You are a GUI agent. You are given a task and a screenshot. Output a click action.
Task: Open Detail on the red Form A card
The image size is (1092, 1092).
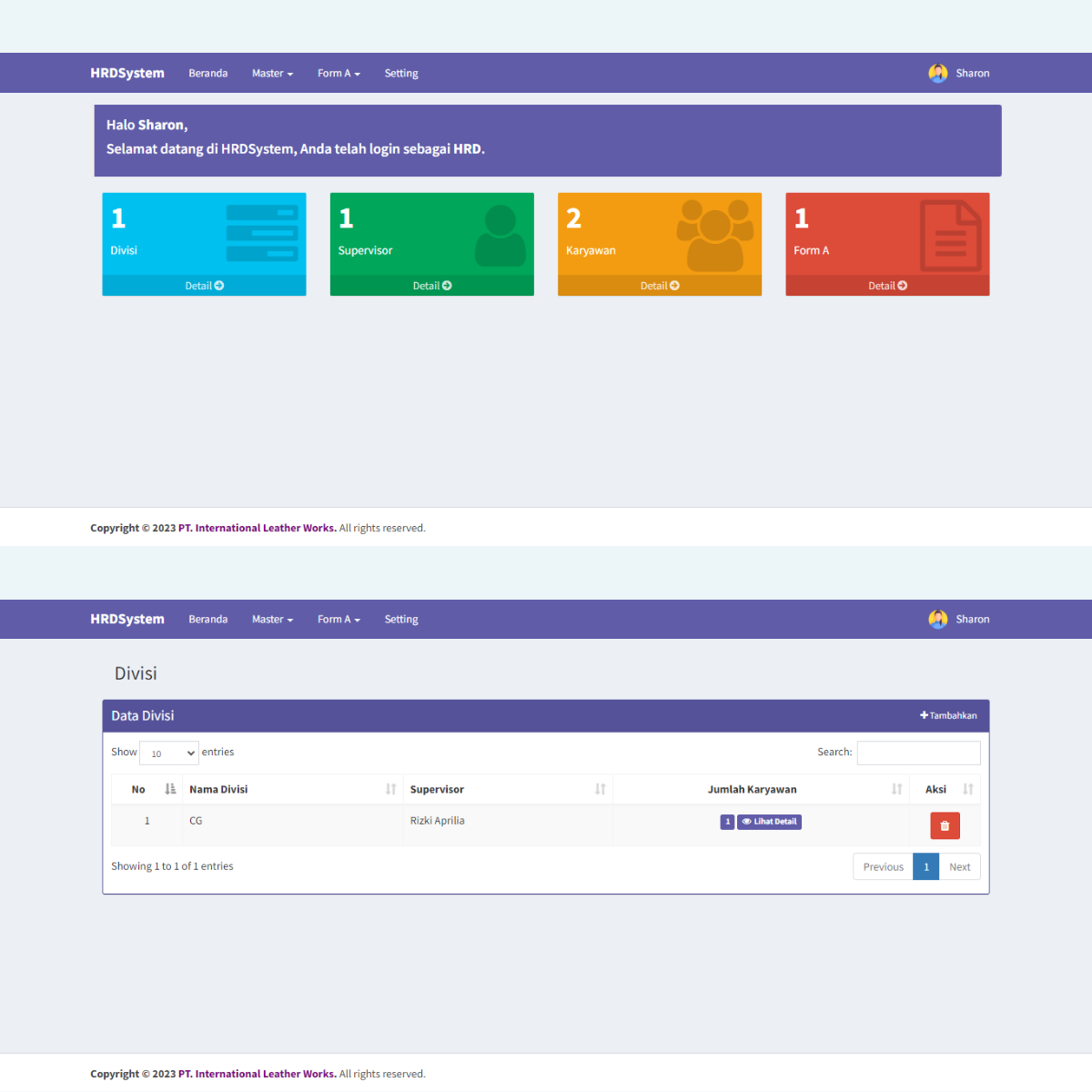pos(887,286)
